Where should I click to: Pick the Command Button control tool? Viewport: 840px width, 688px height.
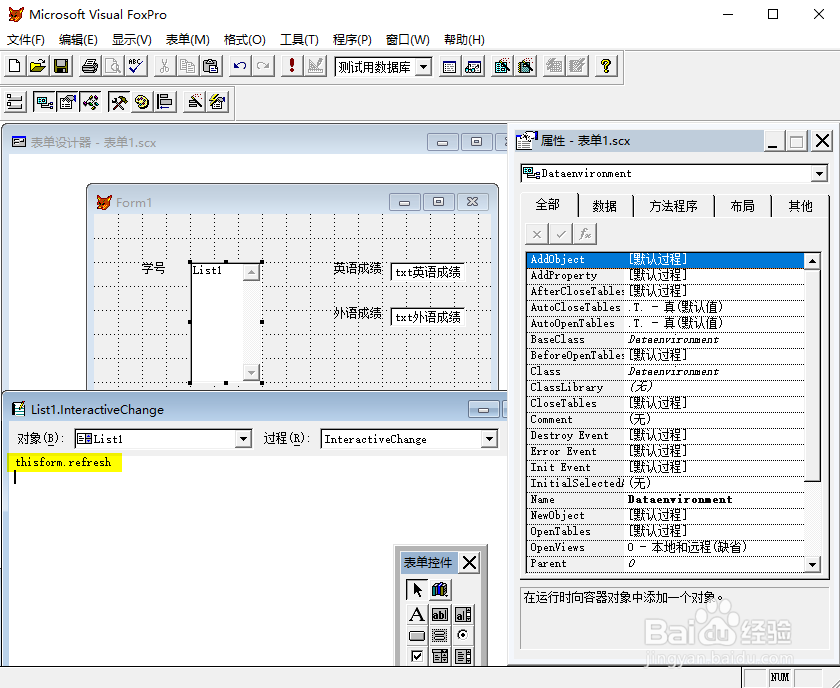click(x=416, y=635)
